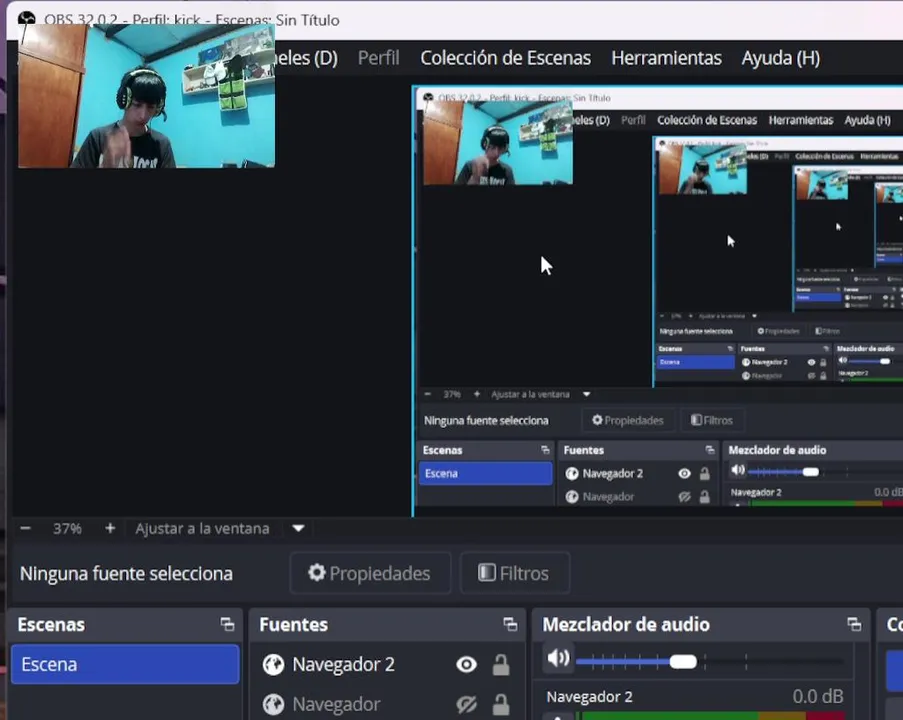
Task: Click nested preview's Herramientas menu
Action: pos(801,120)
